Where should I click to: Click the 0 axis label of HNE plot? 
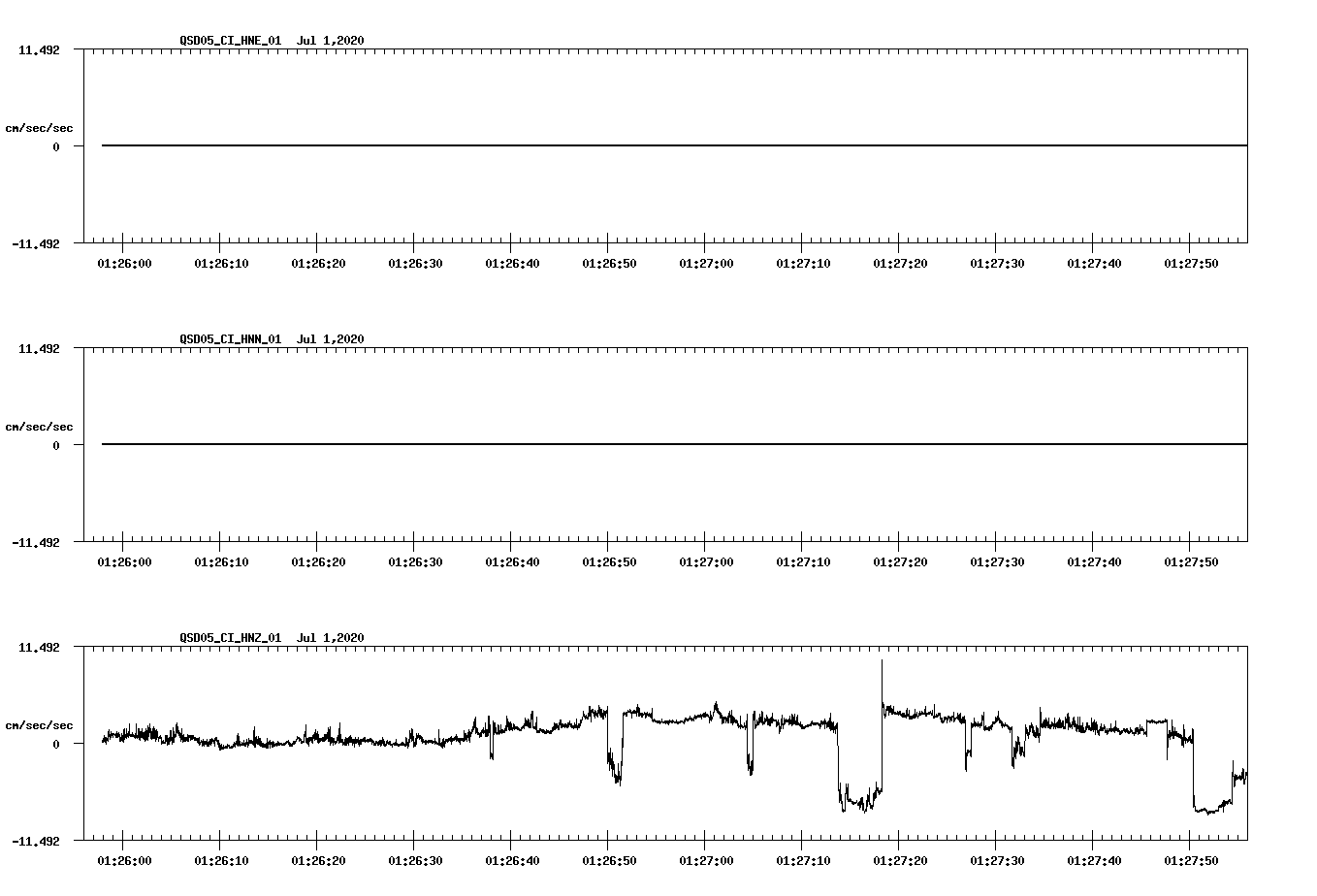tap(56, 146)
